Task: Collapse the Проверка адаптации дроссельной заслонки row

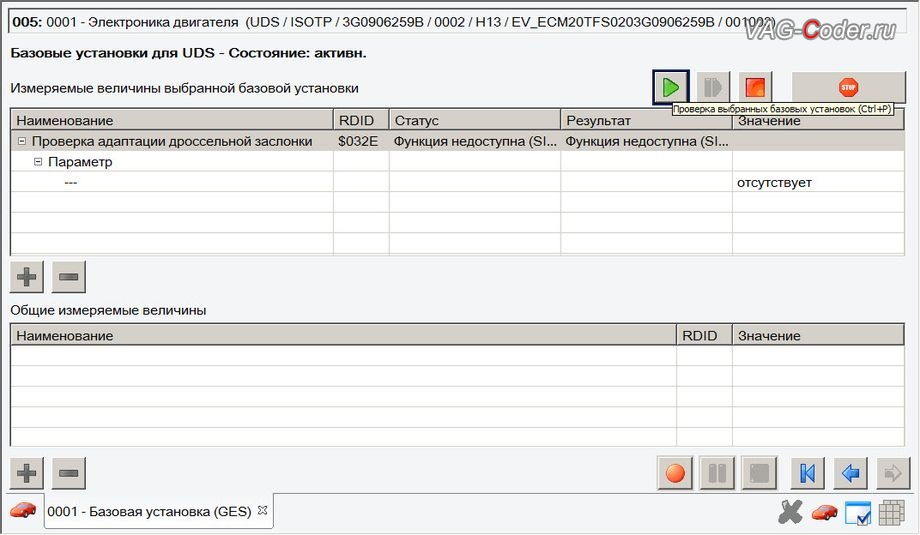Action: coord(22,141)
